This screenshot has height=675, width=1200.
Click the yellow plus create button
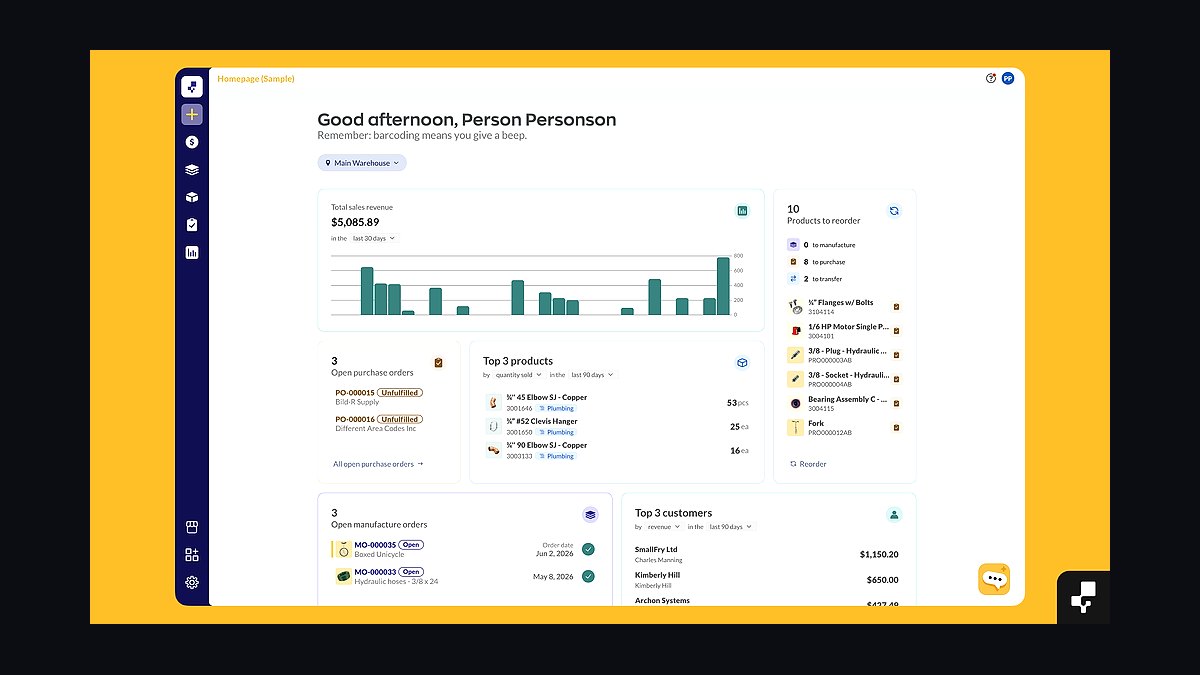tap(192, 115)
